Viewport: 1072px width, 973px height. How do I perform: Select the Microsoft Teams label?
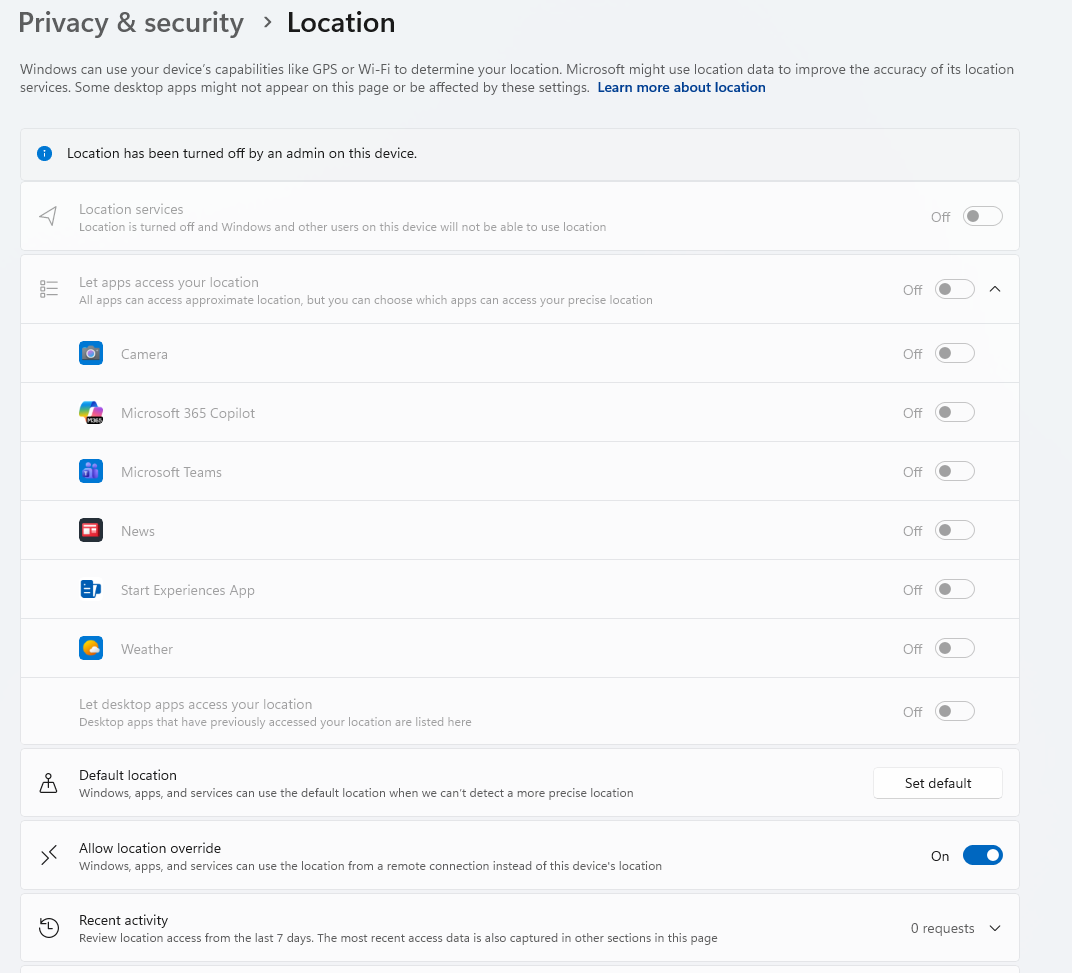point(171,472)
